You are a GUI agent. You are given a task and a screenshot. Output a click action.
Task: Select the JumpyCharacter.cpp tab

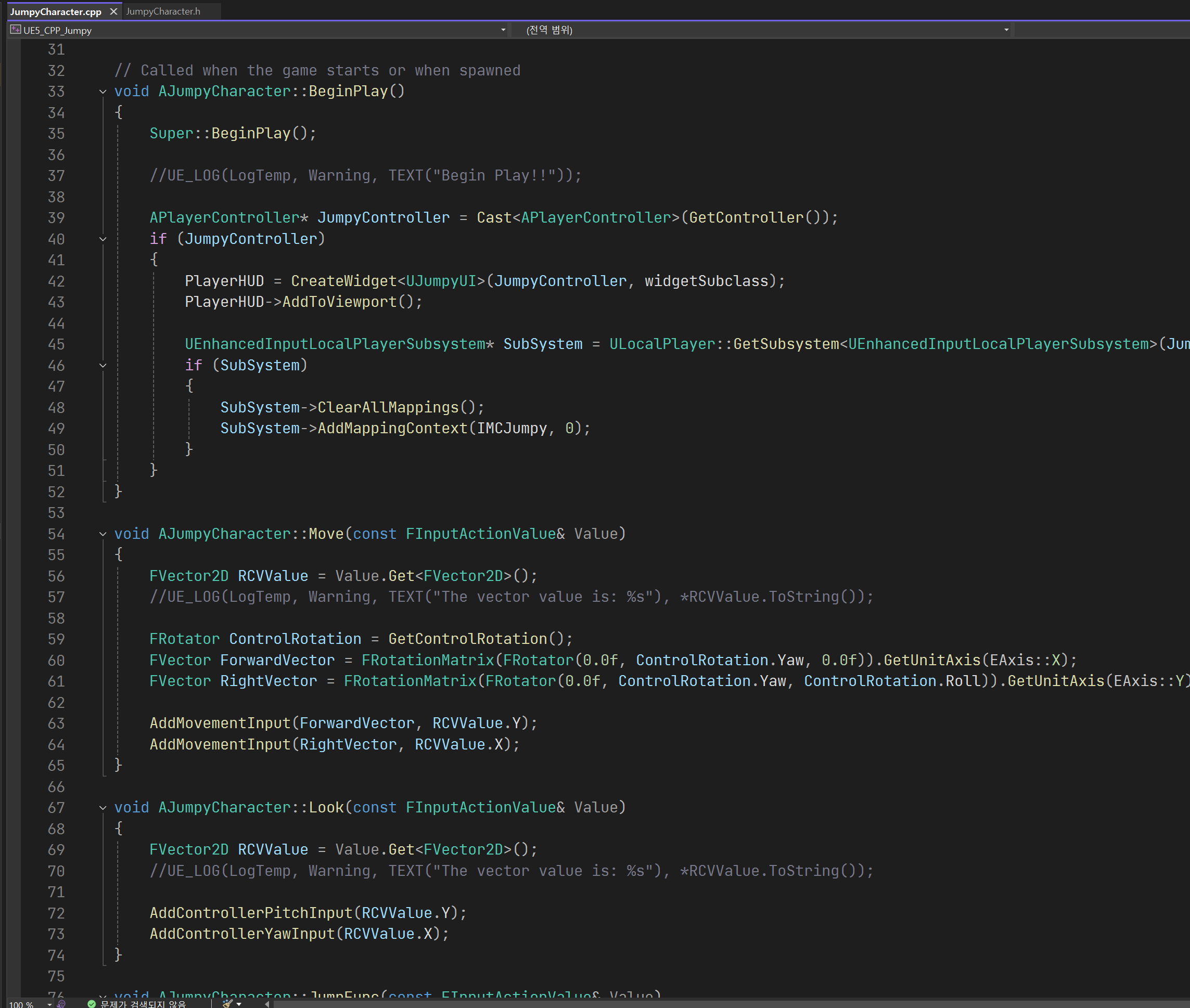56,11
